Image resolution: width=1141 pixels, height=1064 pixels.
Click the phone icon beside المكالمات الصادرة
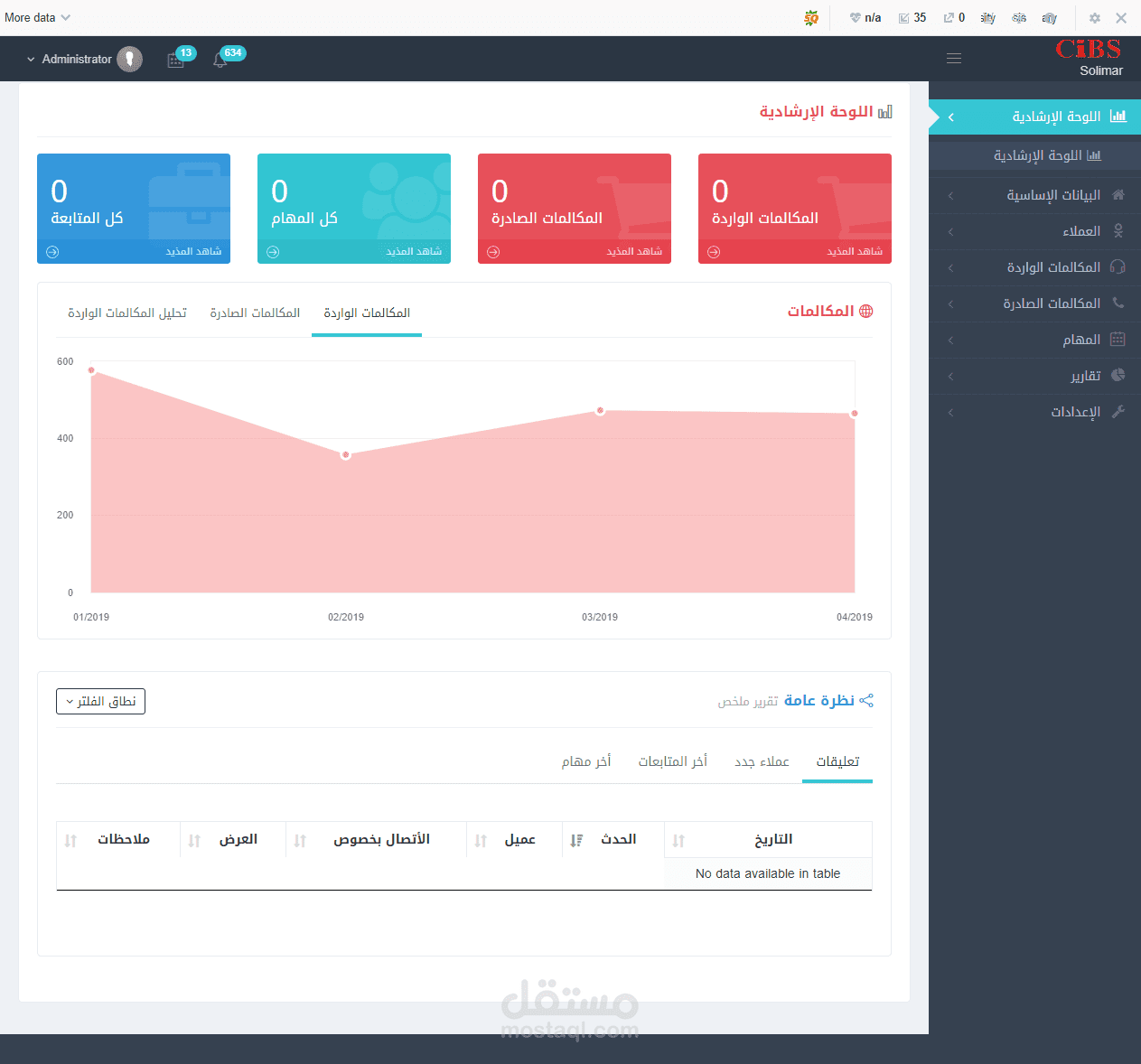[1118, 303]
